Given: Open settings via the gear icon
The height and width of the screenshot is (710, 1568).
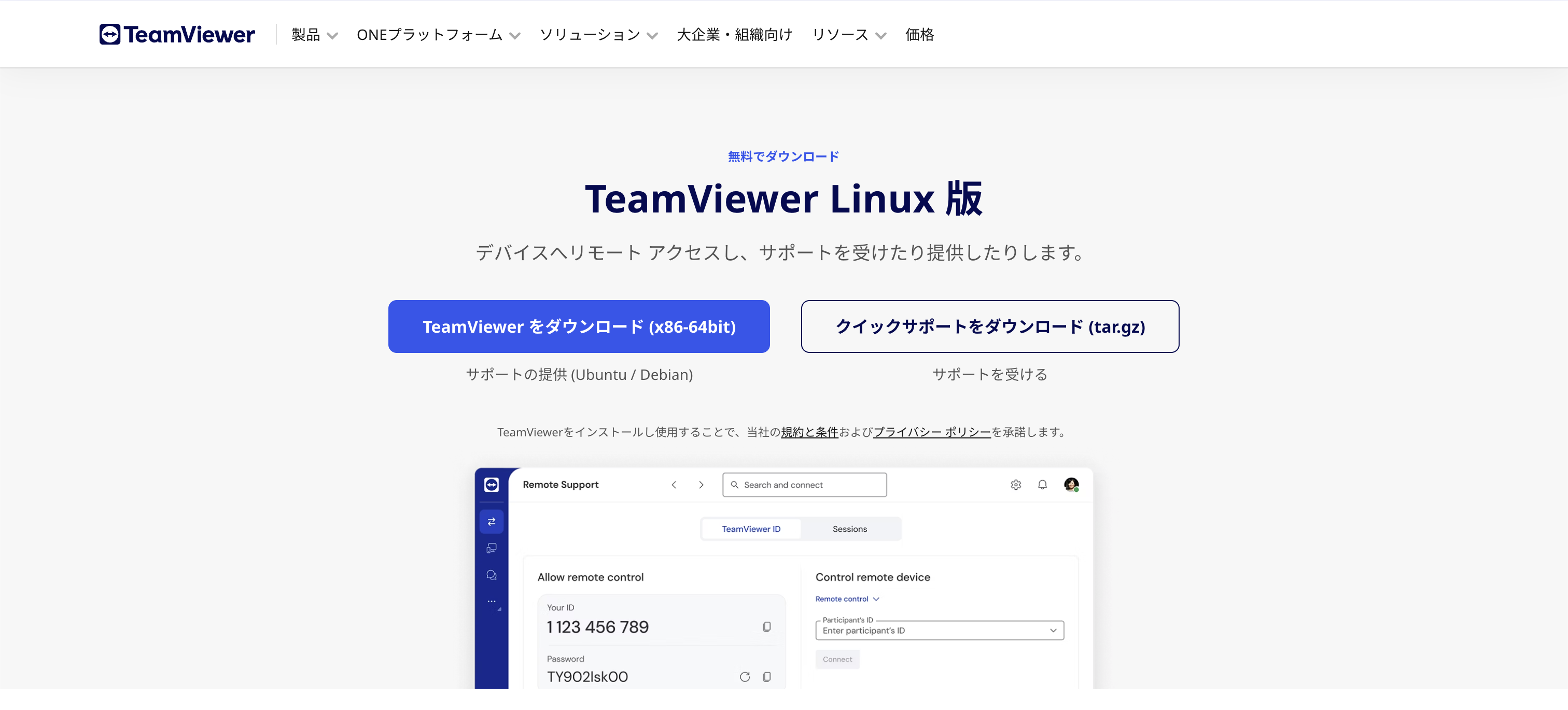Looking at the screenshot, I should pyautogui.click(x=1015, y=484).
